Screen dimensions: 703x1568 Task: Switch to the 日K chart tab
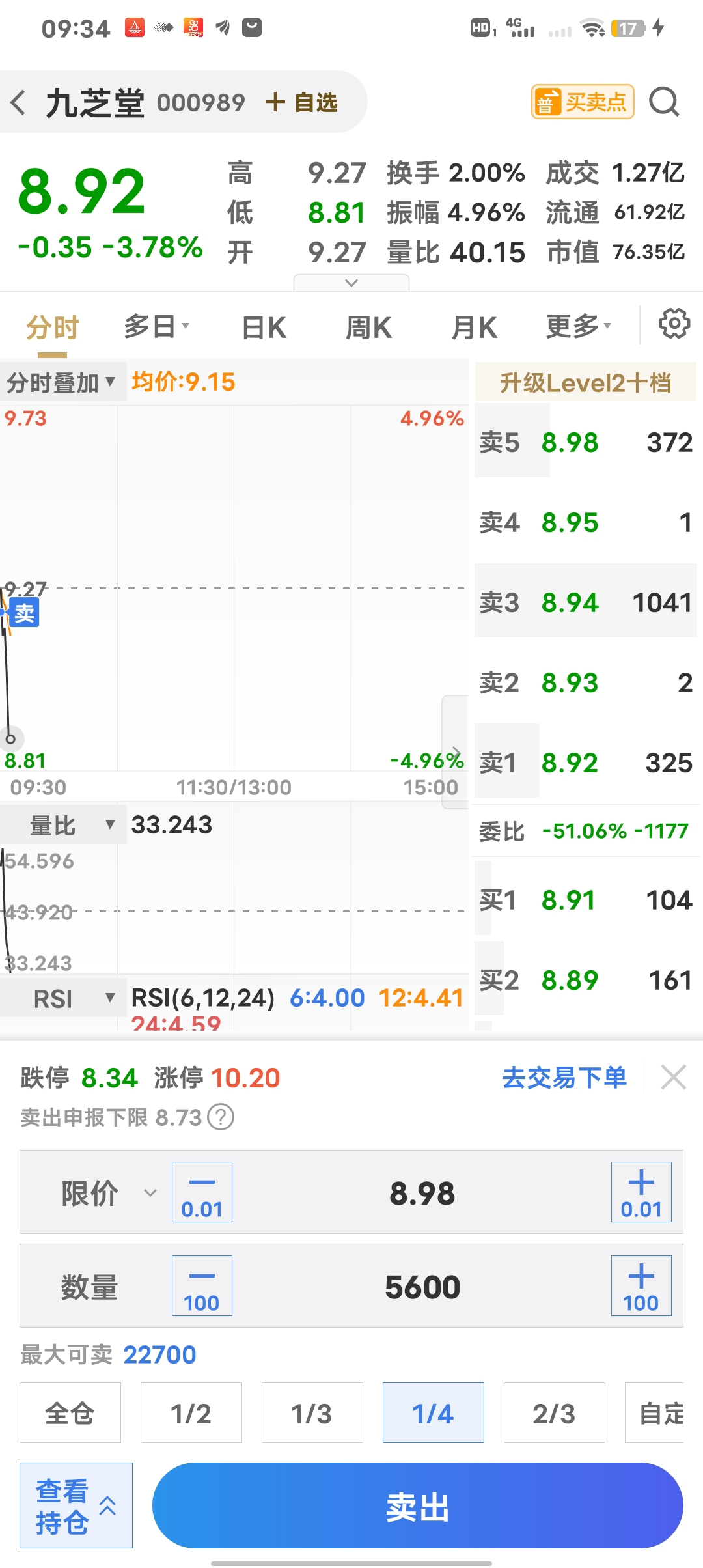point(264,327)
